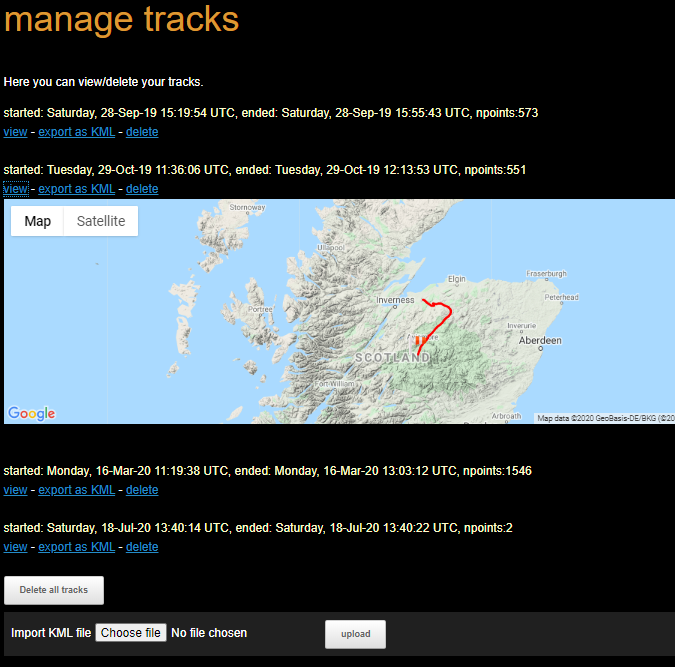Click the red track line on the map
The height and width of the screenshot is (667, 675).
(x=446, y=313)
